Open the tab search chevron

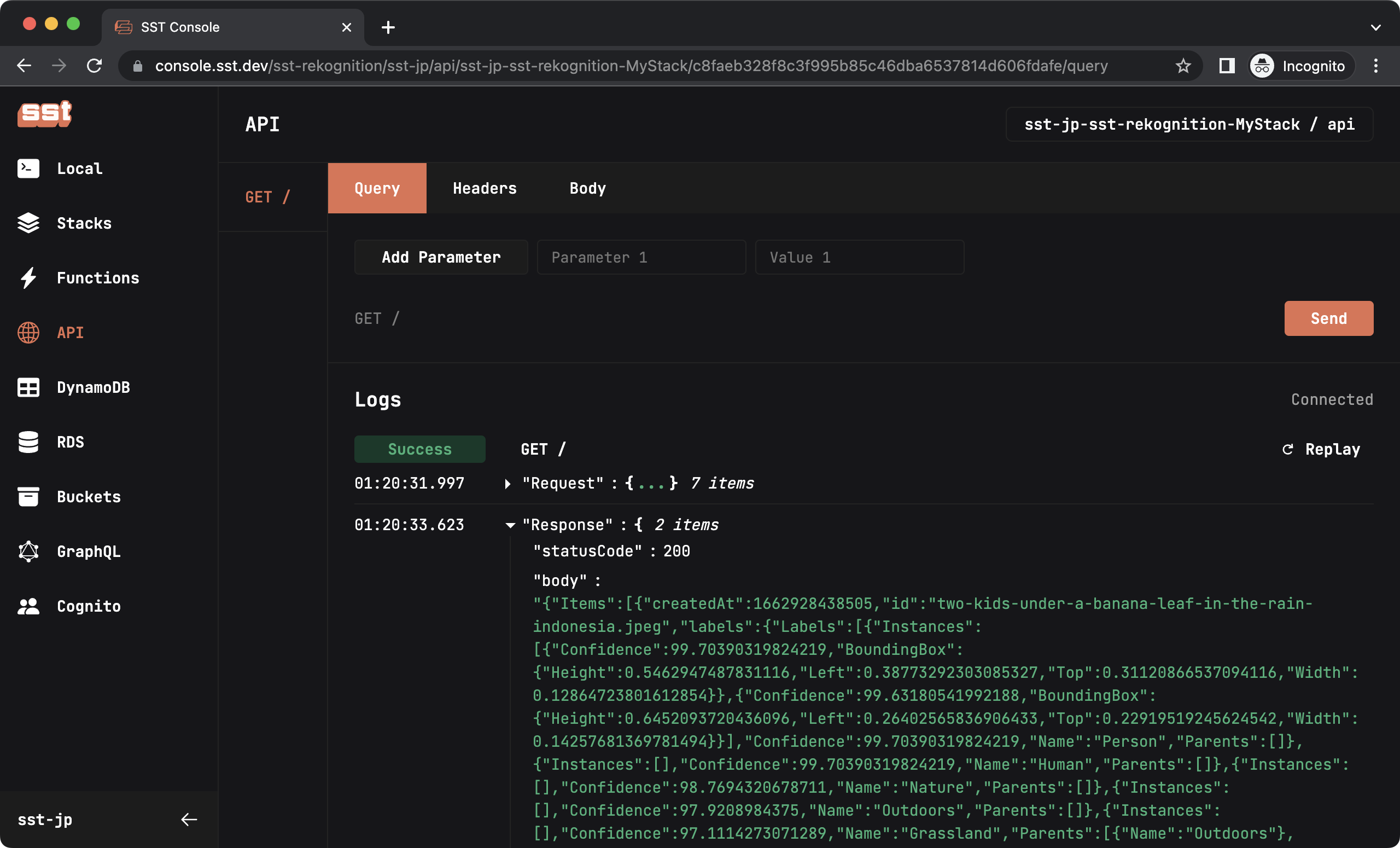click(x=1375, y=27)
